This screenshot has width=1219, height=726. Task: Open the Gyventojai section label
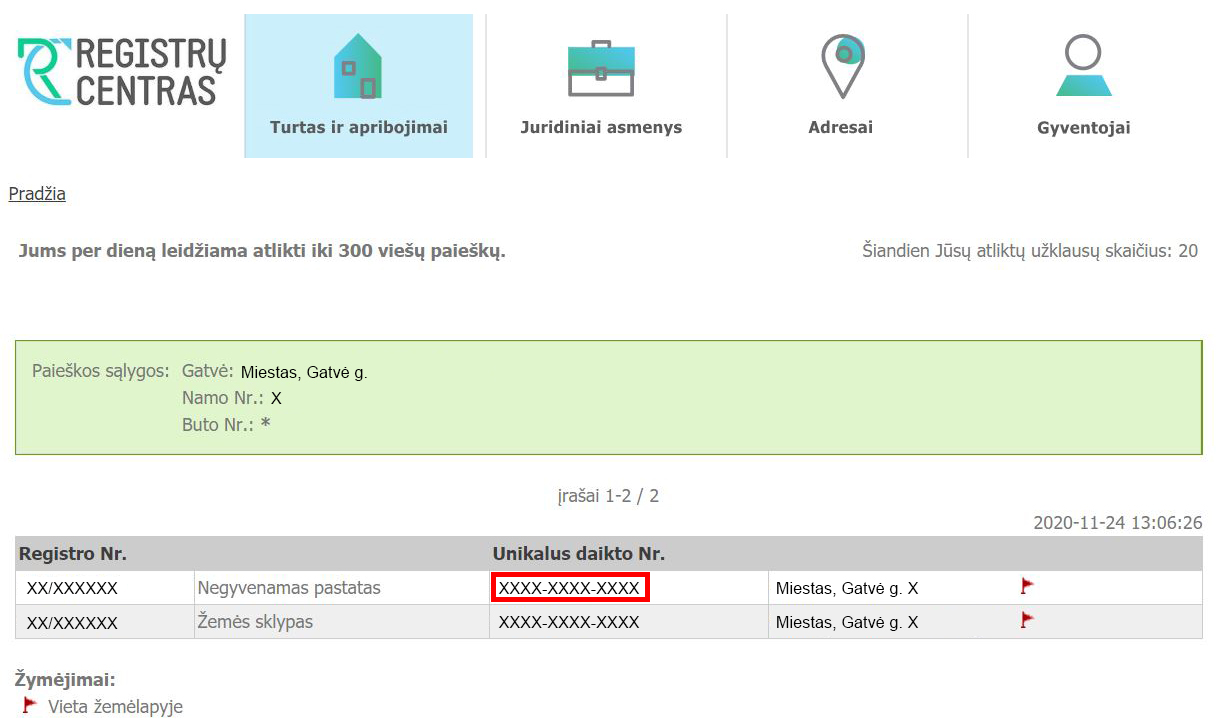[1083, 127]
